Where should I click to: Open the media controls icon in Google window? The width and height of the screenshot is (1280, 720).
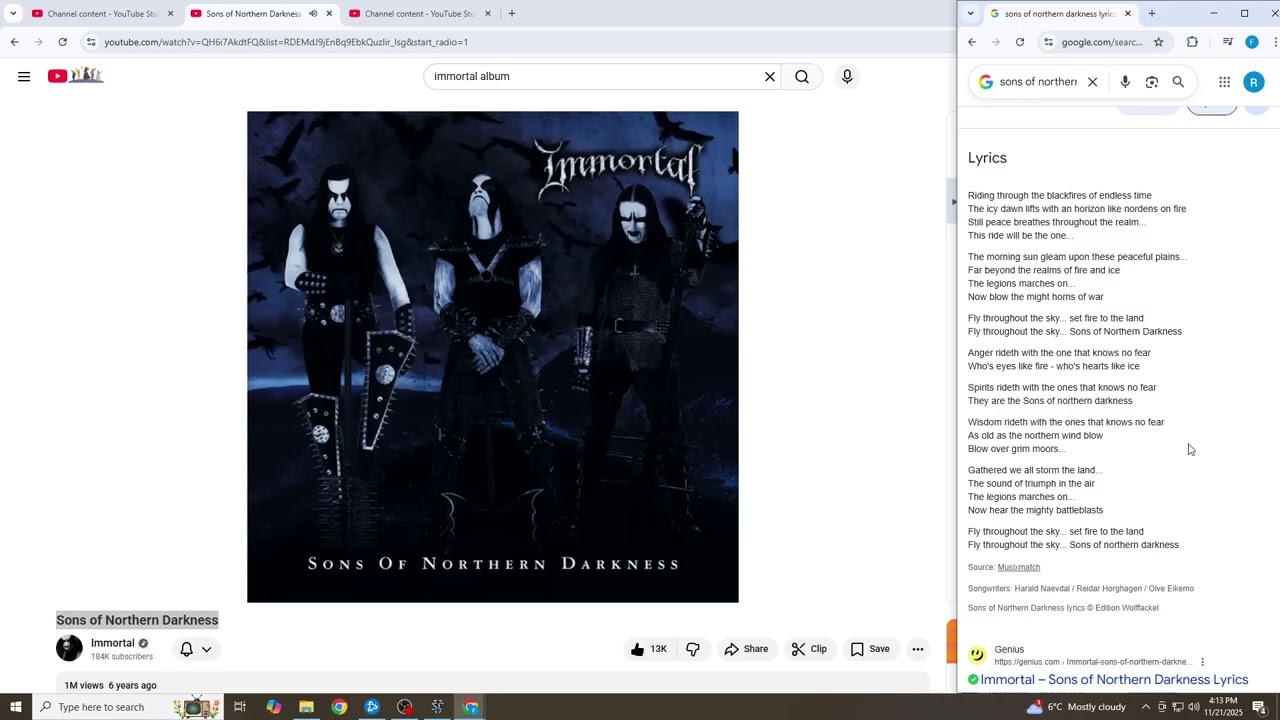tap(1227, 42)
